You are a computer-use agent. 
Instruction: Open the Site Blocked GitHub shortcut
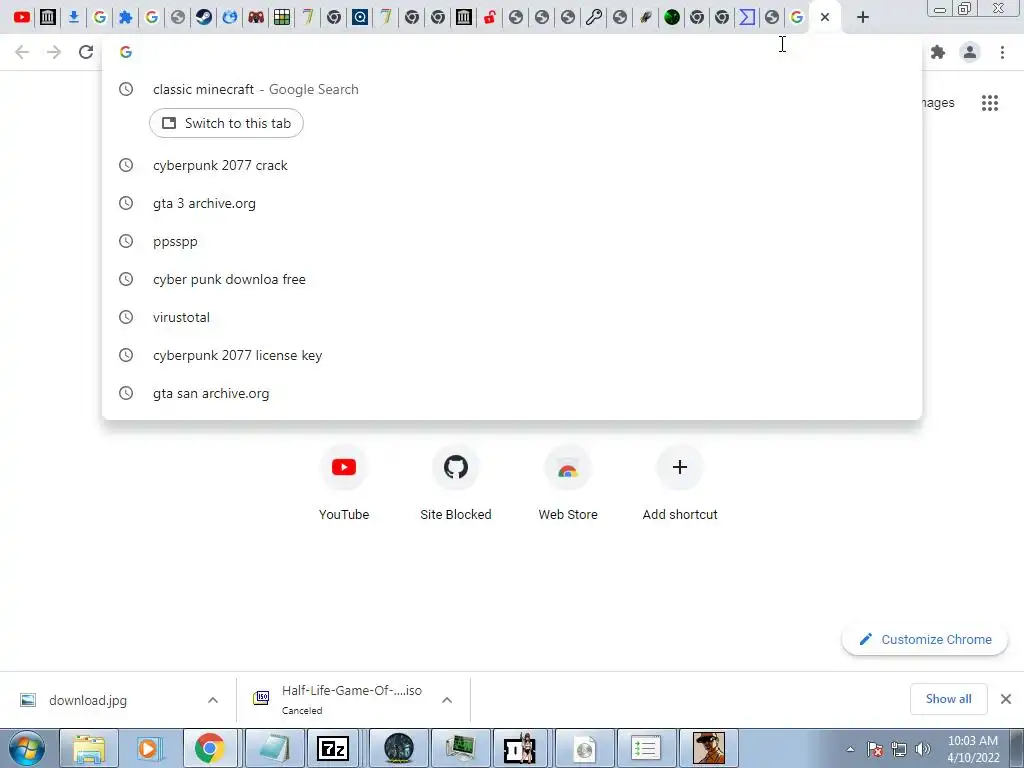coord(456,483)
